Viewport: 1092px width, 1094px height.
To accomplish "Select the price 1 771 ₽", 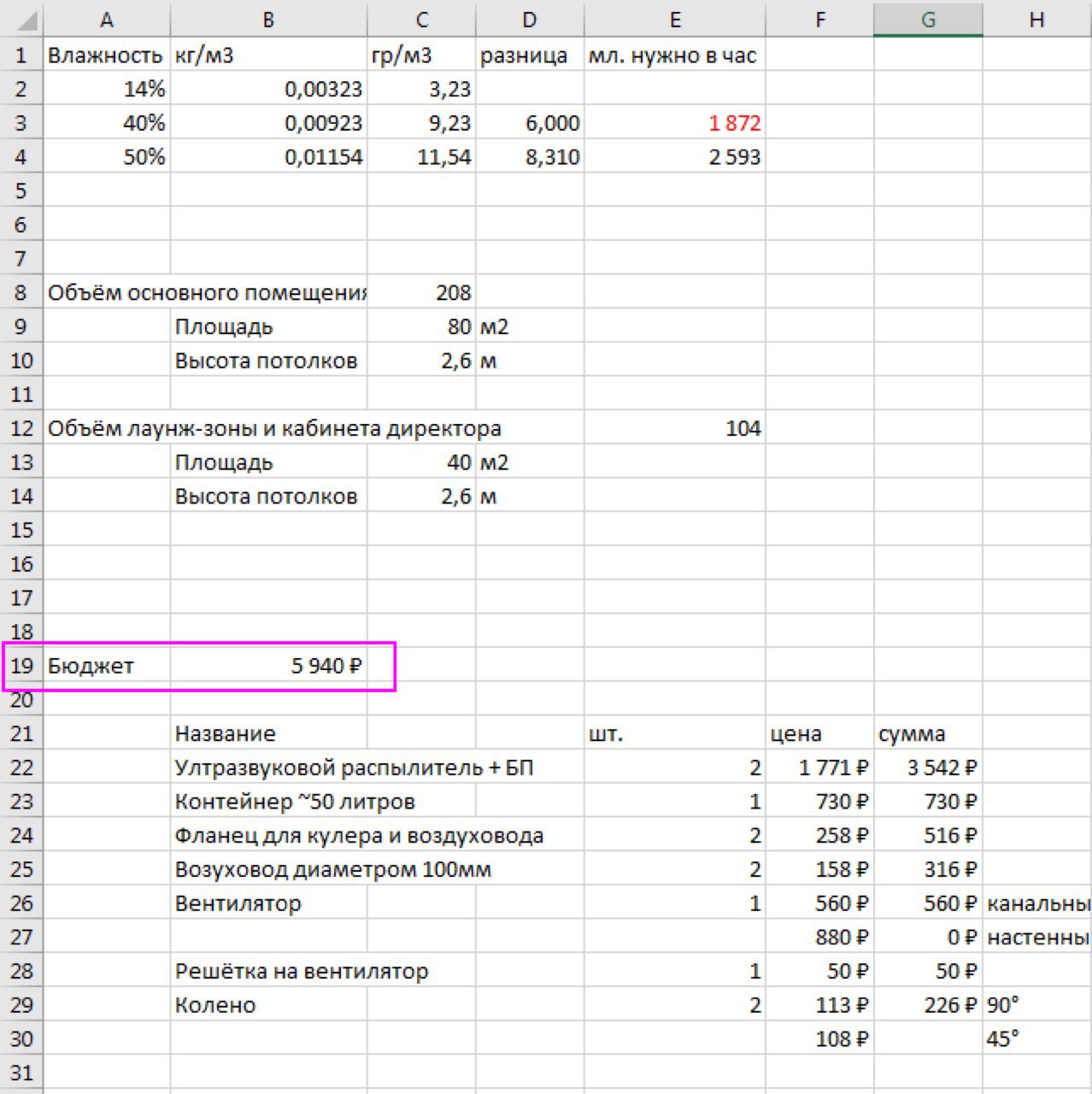I will tap(819, 768).
